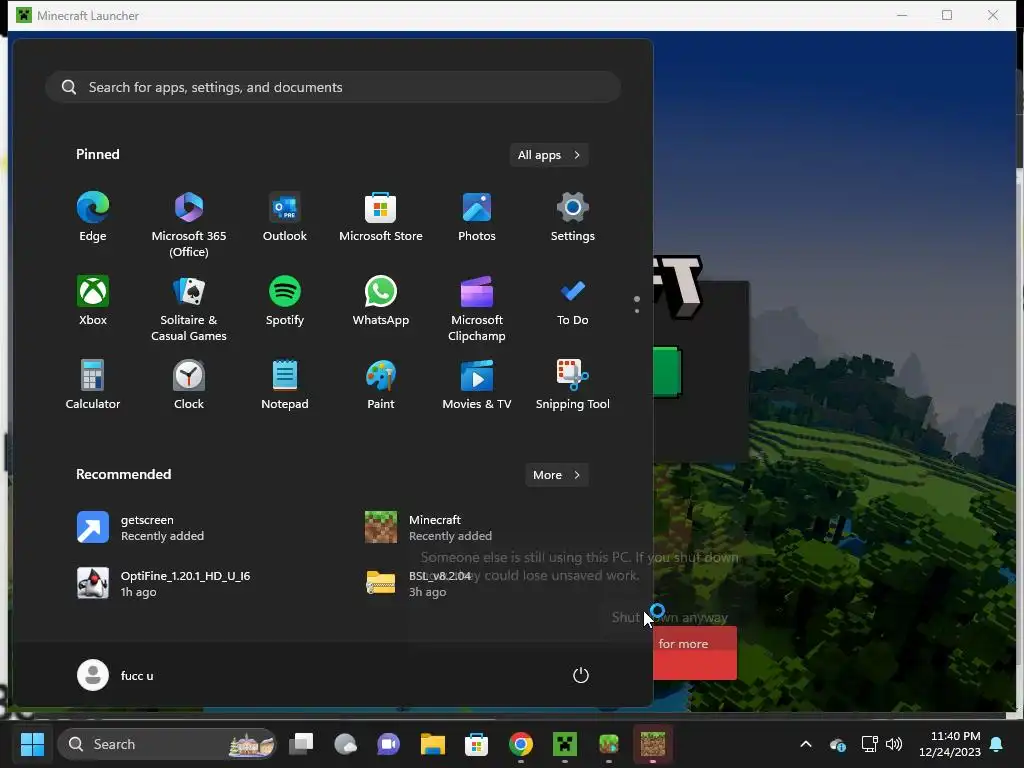Expand All apps list
Viewport: 1024px width, 768px height.
click(x=549, y=155)
